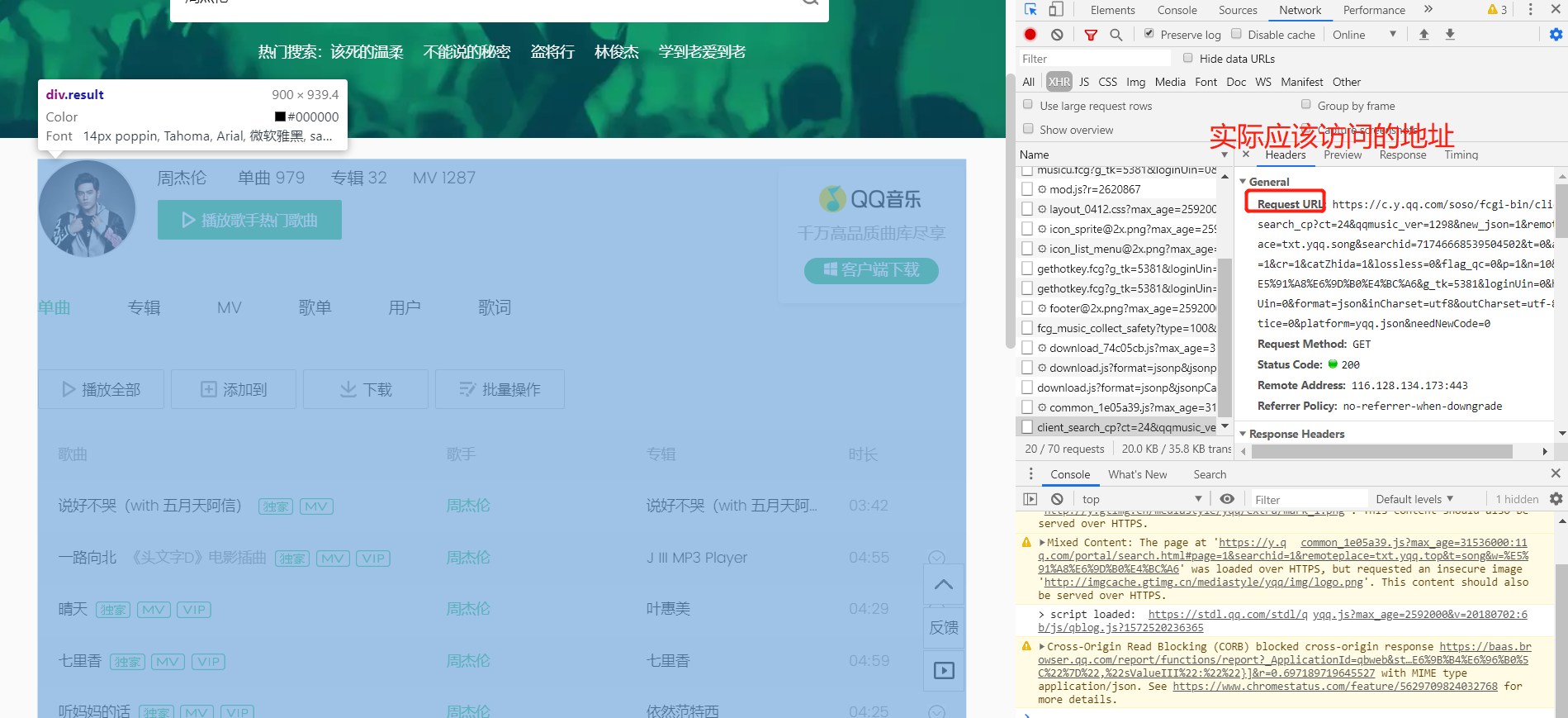Tick checkbox for fcg_music_collect_safety request
Viewport: 1568px width, 718px height.
[x=1027, y=328]
